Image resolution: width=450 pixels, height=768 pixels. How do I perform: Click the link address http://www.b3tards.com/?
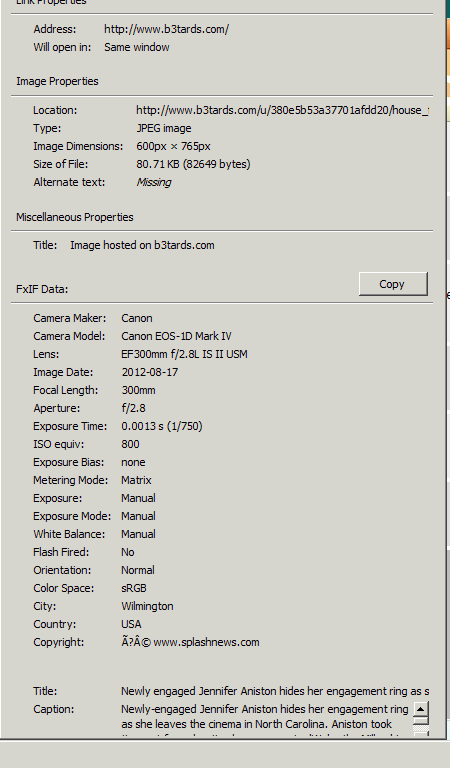click(x=166, y=29)
